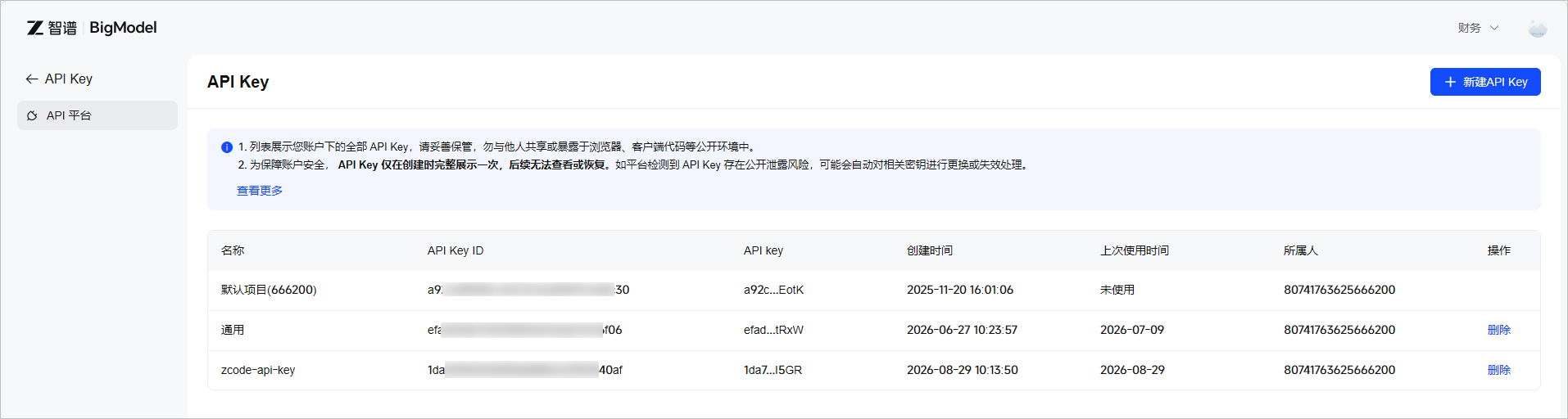
Task: Click the API Key ID column header
Action: 455,250
